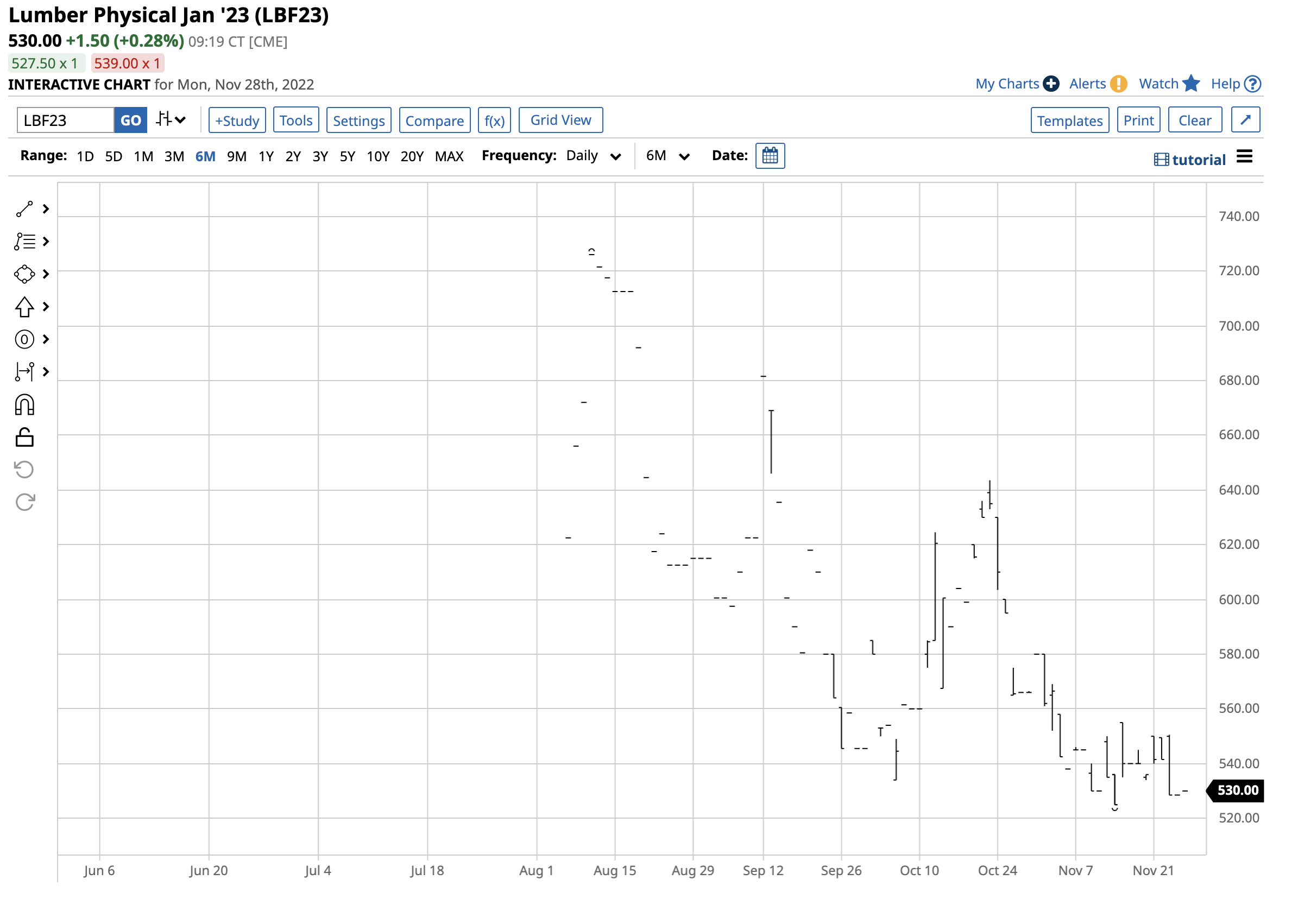Open the date calendar picker icon
1298x924 pixels.
coord(770,156)
